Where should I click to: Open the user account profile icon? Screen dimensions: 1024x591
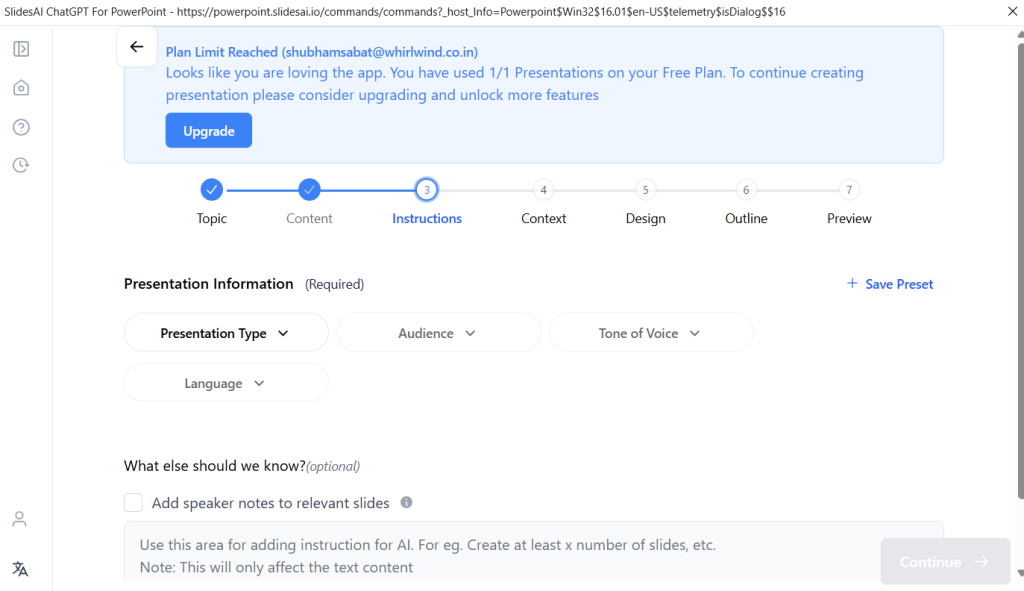coord(20,519)
